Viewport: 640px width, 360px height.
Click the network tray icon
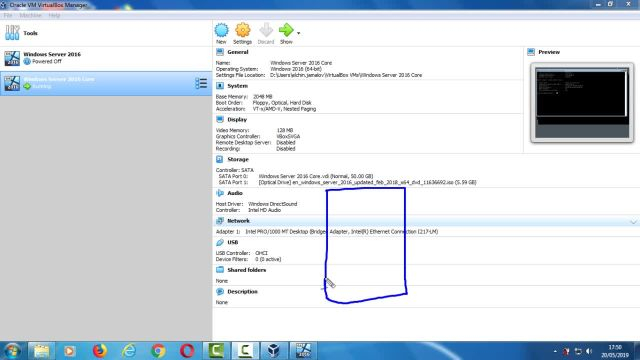coord(578,351)
